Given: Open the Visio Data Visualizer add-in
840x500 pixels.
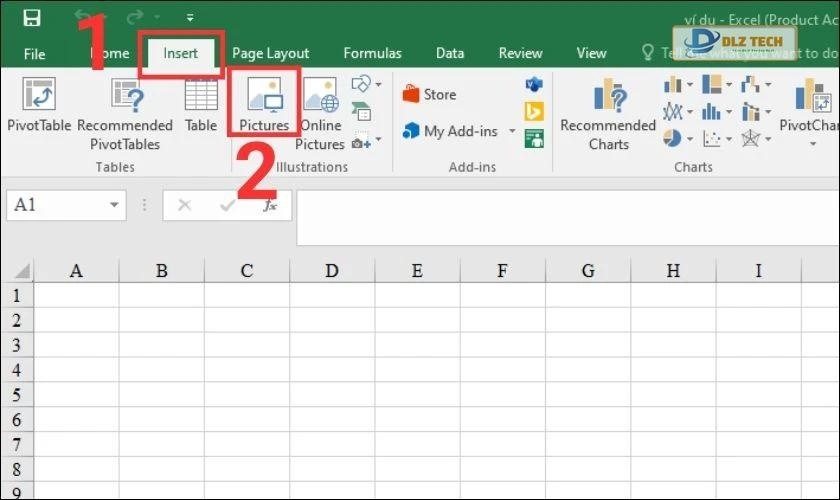Looking at the screenshot, I should click(x=534, y=84).
